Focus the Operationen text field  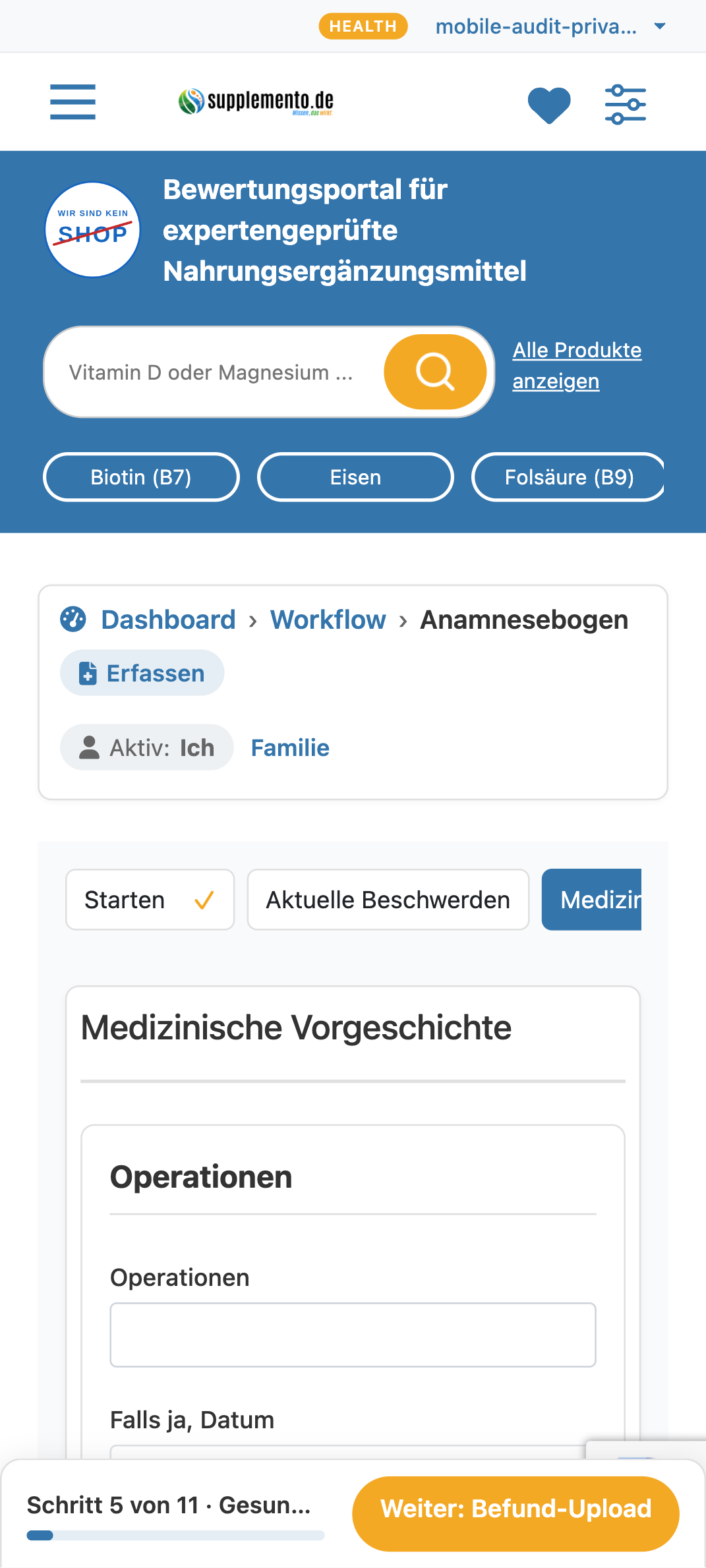[353, 1335]
